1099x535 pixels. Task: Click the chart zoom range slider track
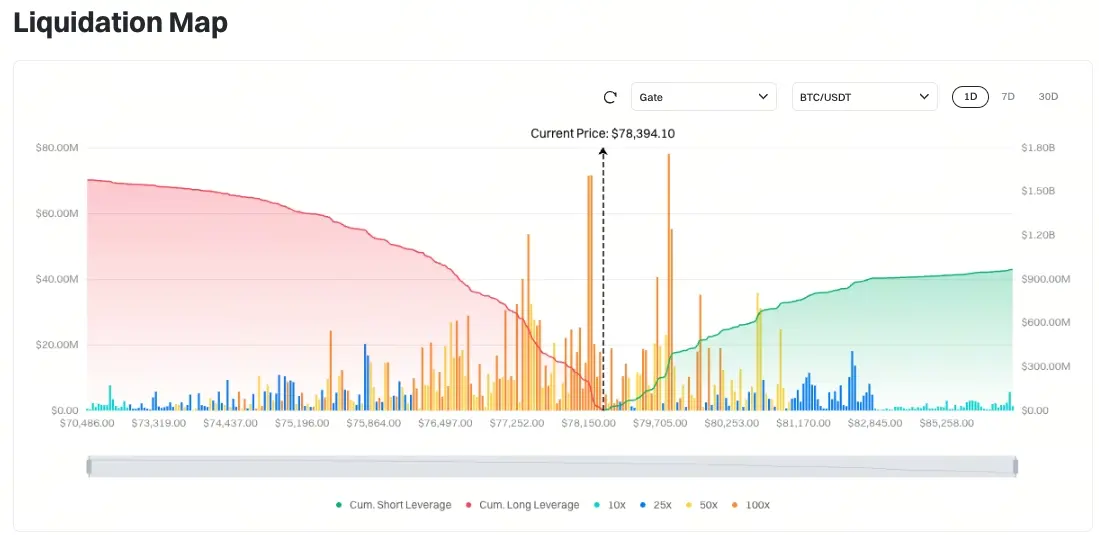[x=552, y=467]
